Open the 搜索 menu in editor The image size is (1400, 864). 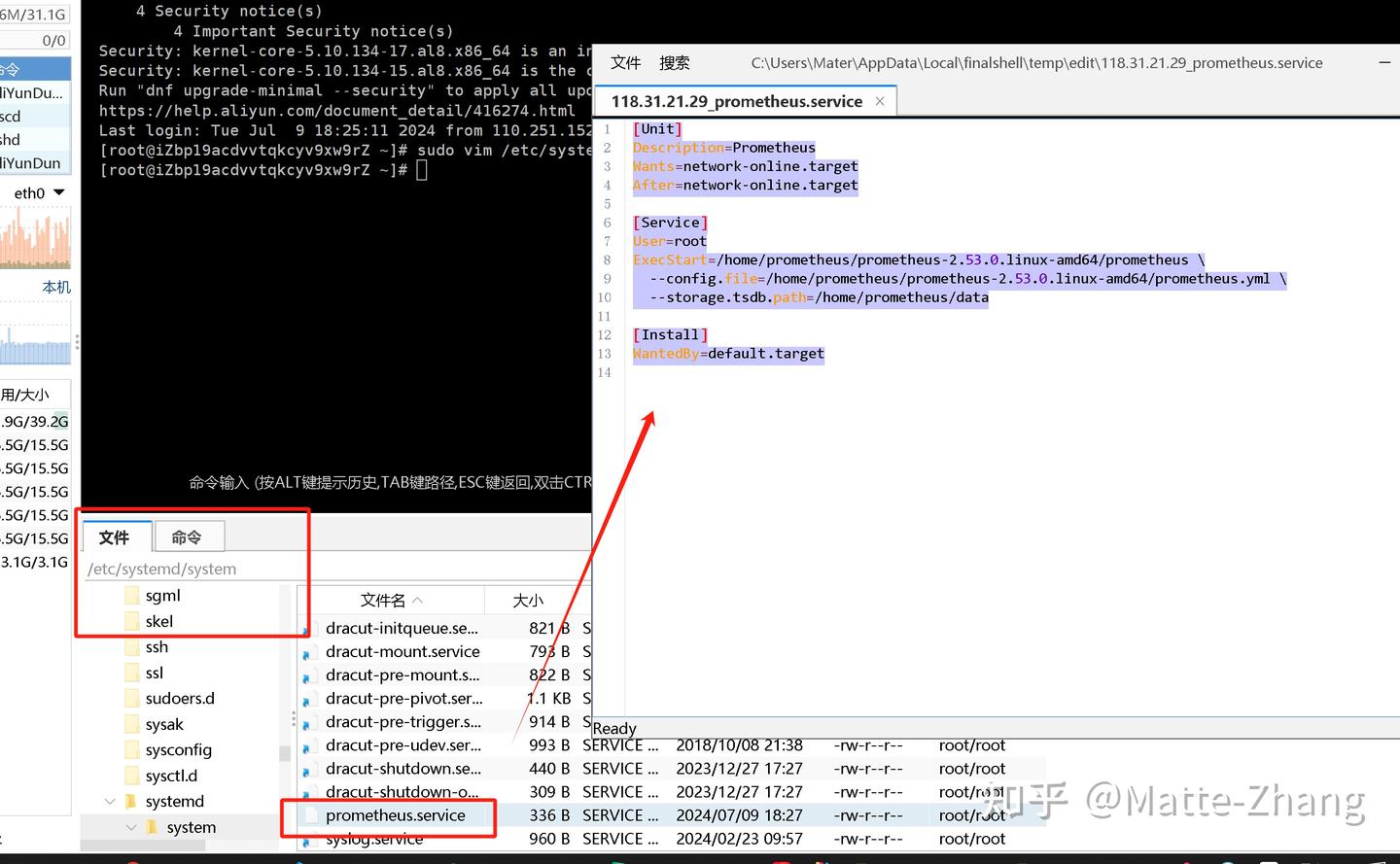675,63
